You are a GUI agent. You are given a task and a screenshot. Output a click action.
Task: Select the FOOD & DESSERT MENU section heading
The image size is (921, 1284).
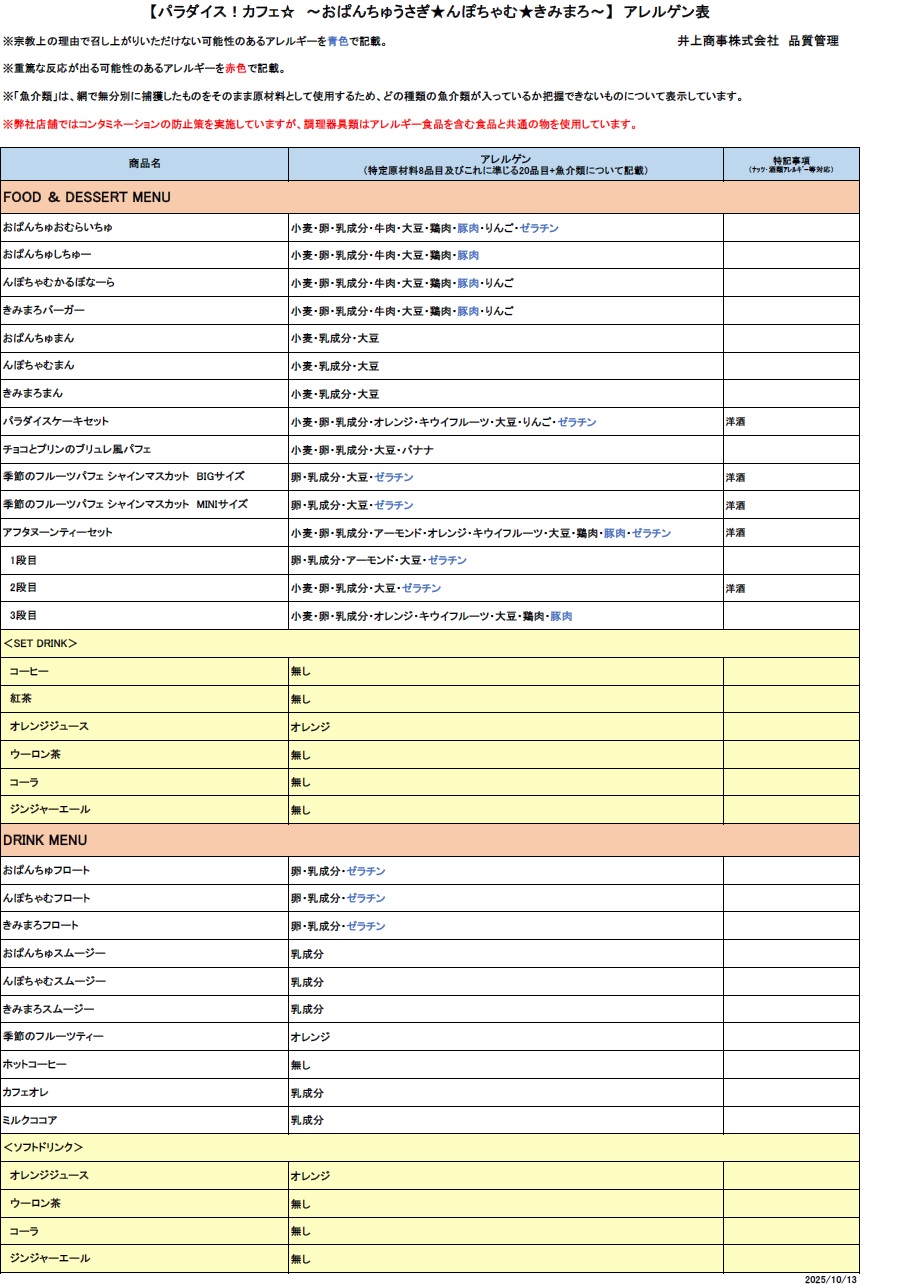pyautogui.click(x=87, y=197)
